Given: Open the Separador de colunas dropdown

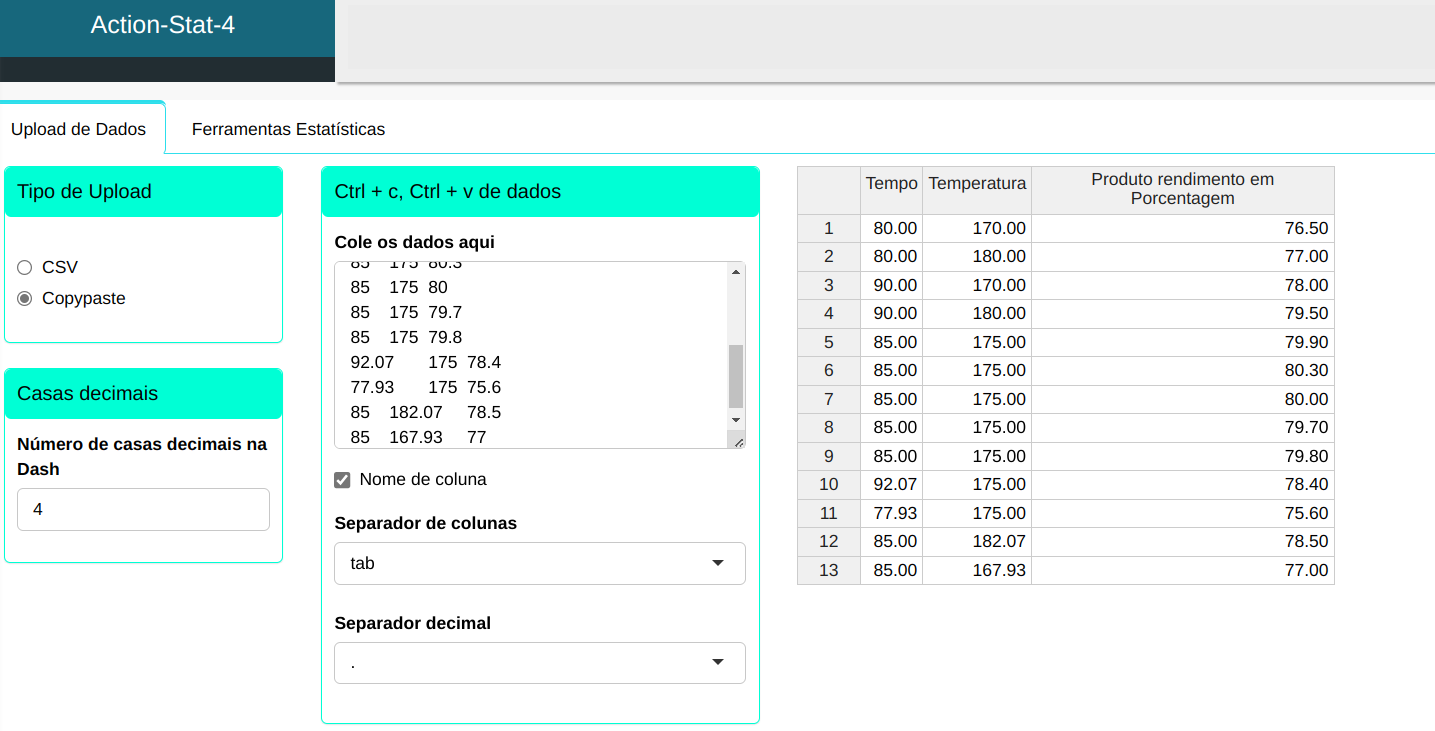Looking at the screenshot, I should (539, 563).
